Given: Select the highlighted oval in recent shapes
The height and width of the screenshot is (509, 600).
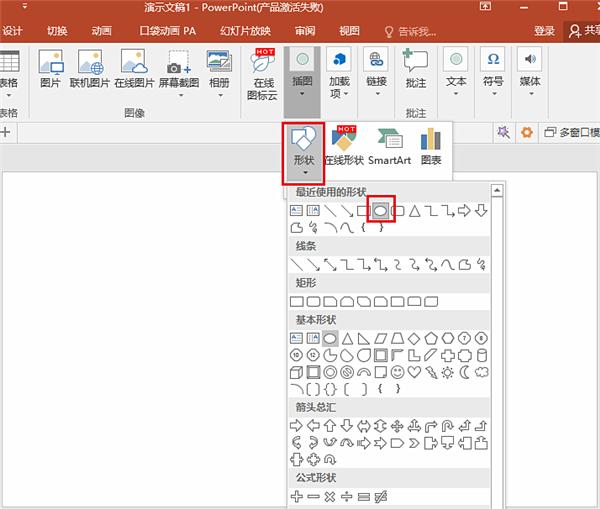Looking at the screenshot, I should pyautogui.click(x=381, y=210).
